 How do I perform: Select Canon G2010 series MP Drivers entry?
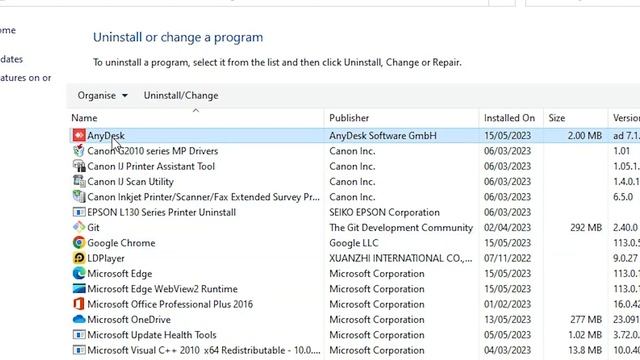click(x=153, y=151)
